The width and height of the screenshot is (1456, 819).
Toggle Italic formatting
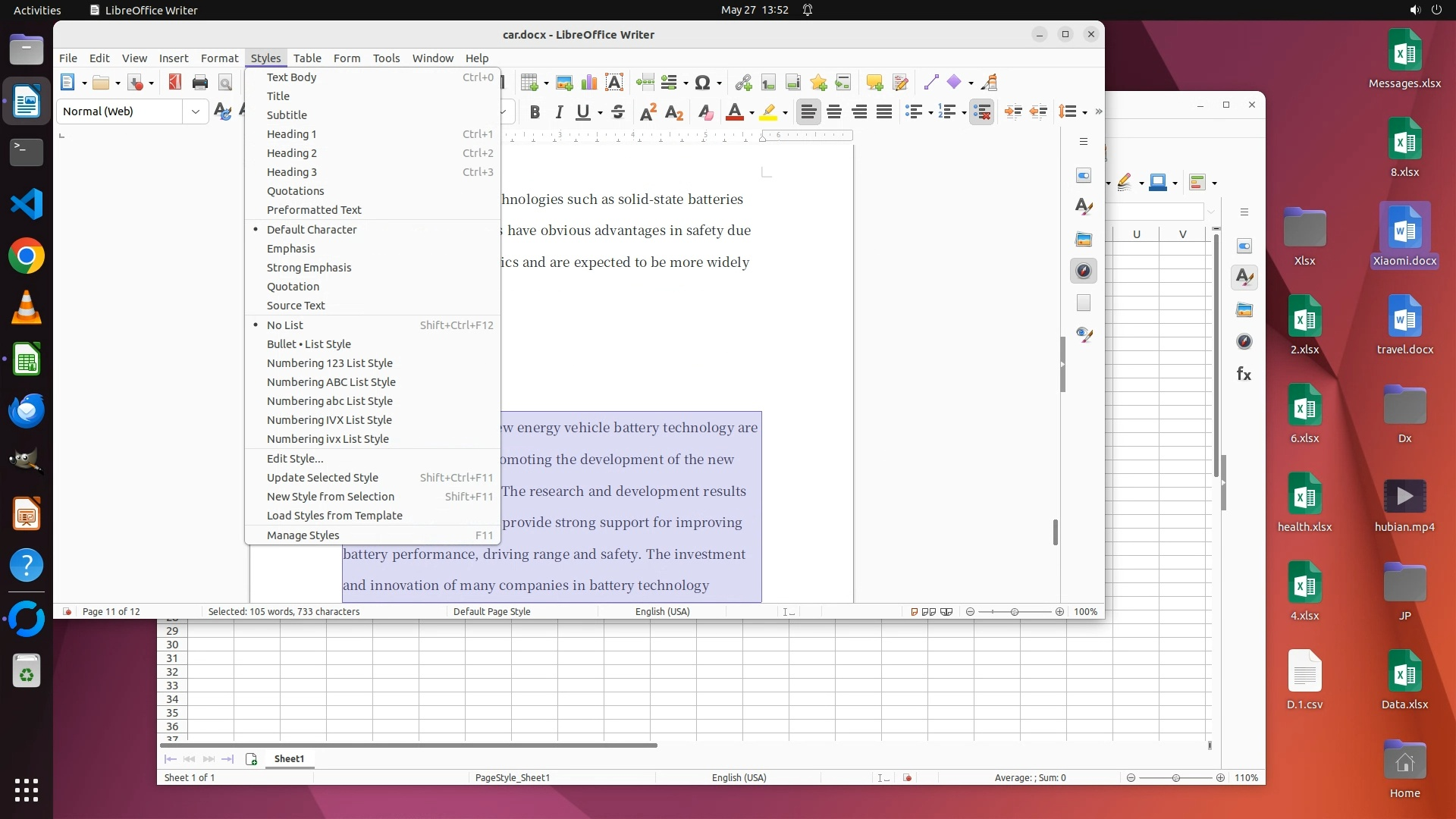[559, 112]
